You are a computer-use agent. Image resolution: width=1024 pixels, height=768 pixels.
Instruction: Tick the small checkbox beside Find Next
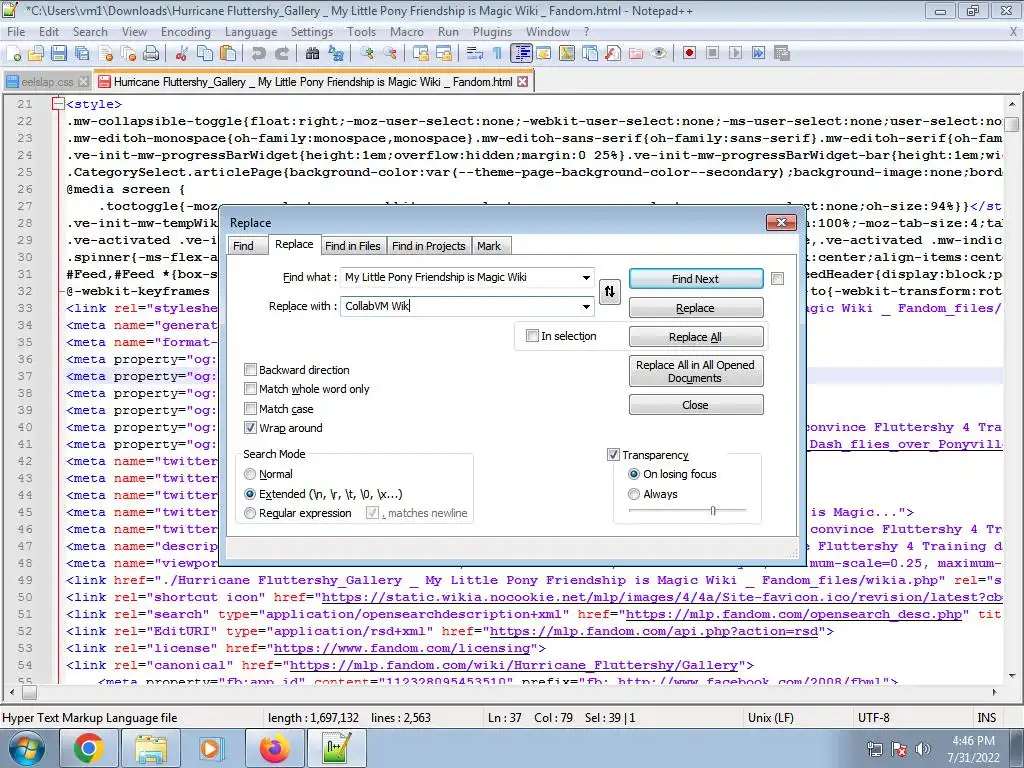[777, 278]
